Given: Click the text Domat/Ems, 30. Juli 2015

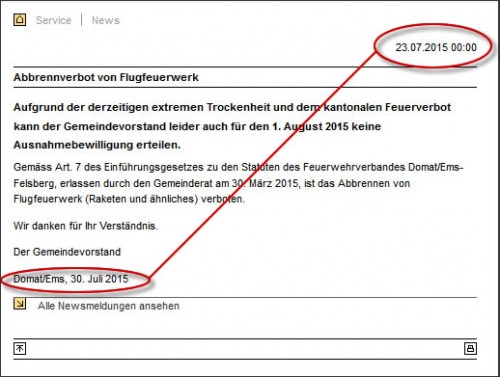Looking at the screenshot, I should (71, 279).
